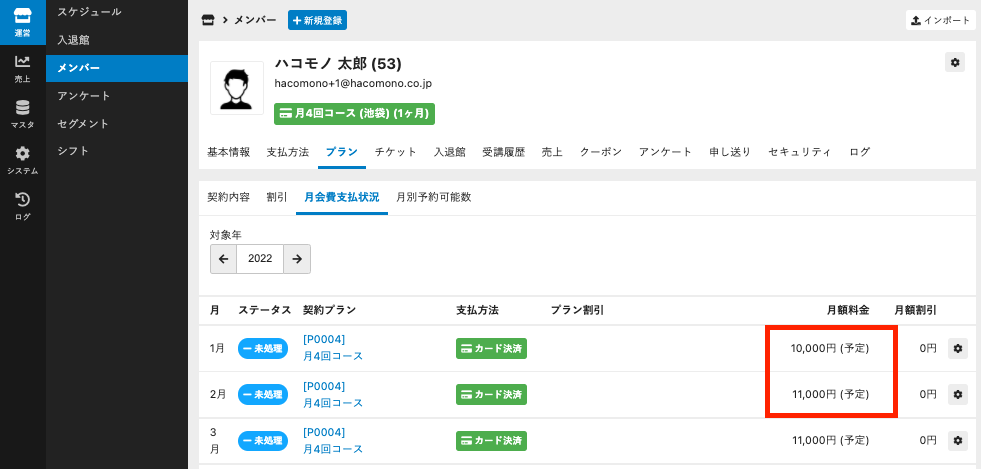Open the [P0004] plan link in 1月 row
The image size is (981, 469).
(x=324, y=340)
